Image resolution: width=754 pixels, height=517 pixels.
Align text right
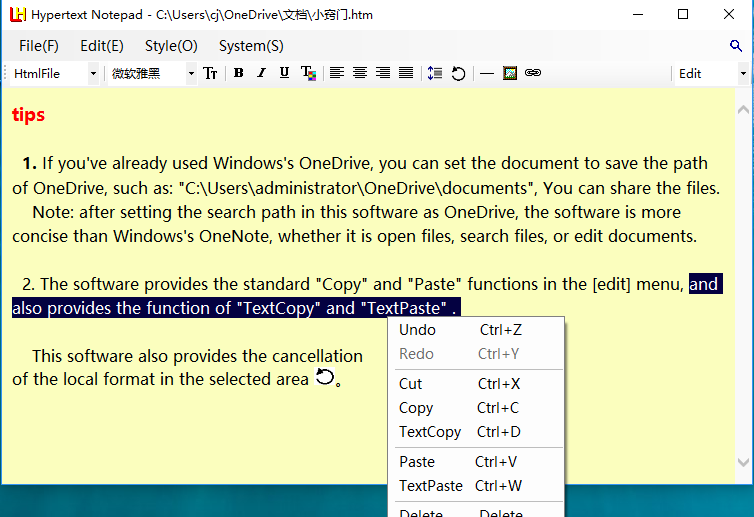[x=383, y=73]
